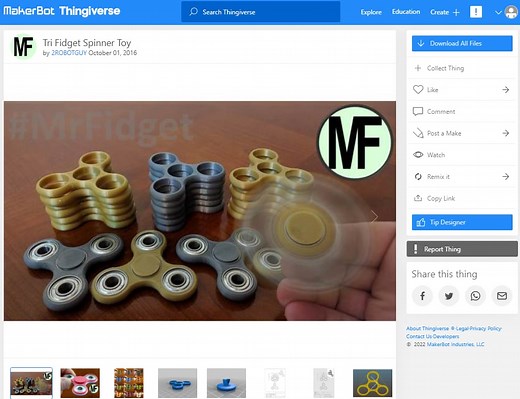This screenshot has width=520, height=399.
Task: Click the MF designer avatar by title
Action: click(x=23, y=46)
